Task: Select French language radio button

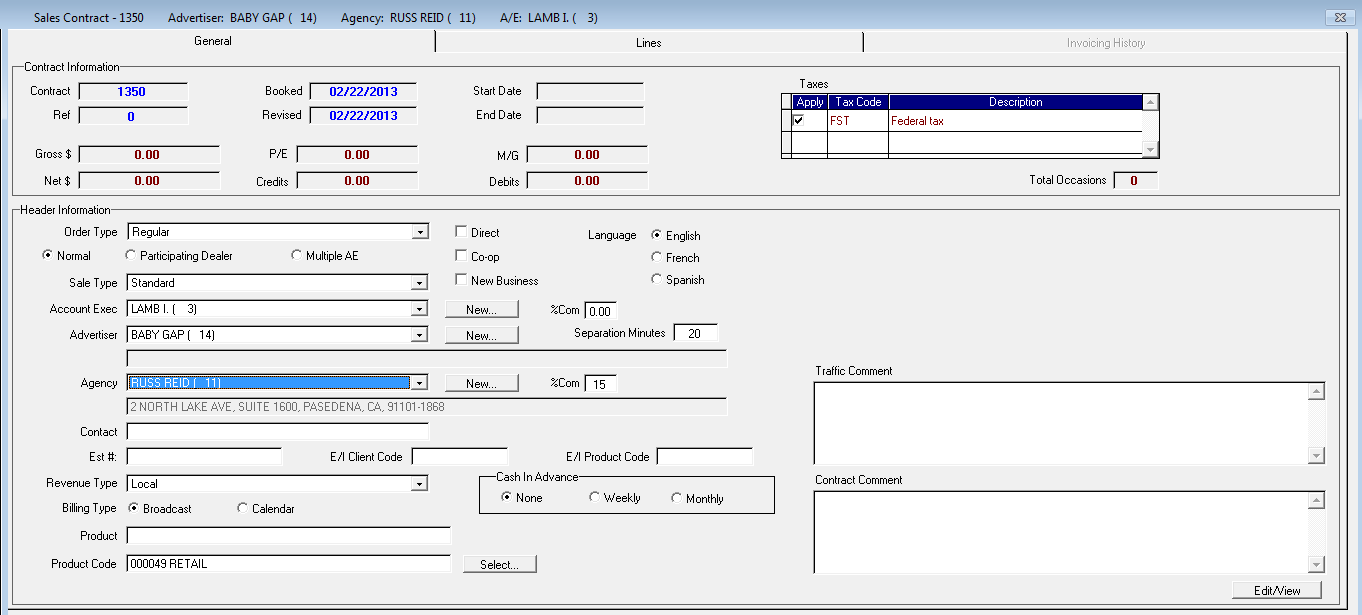Action: pyautogui.click(x=656, y=258)
